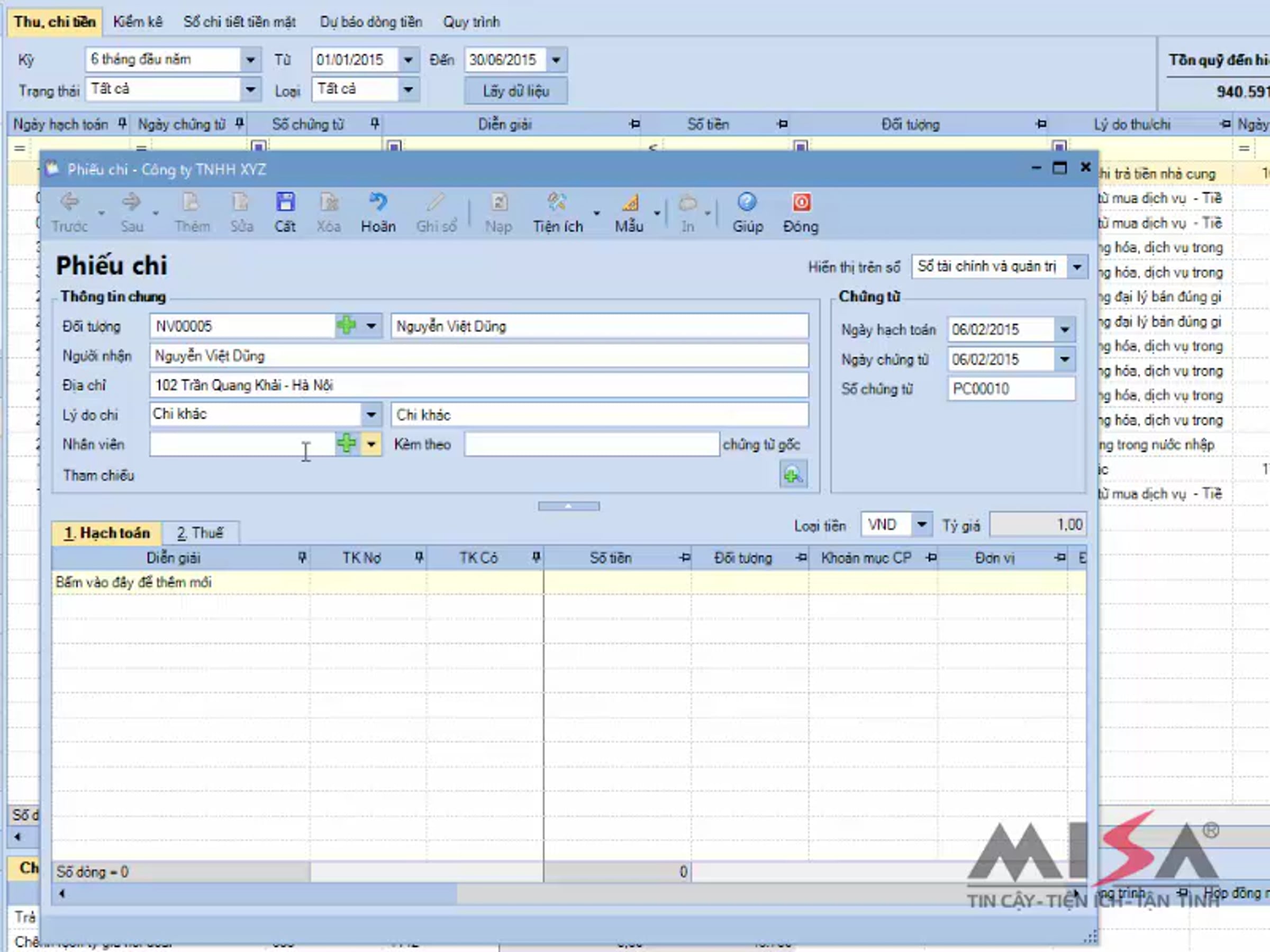The image size is (1270, 952).
Task: Open the Tiện ích tools icon
Action: pyautogui.click(x=557, y=203)
